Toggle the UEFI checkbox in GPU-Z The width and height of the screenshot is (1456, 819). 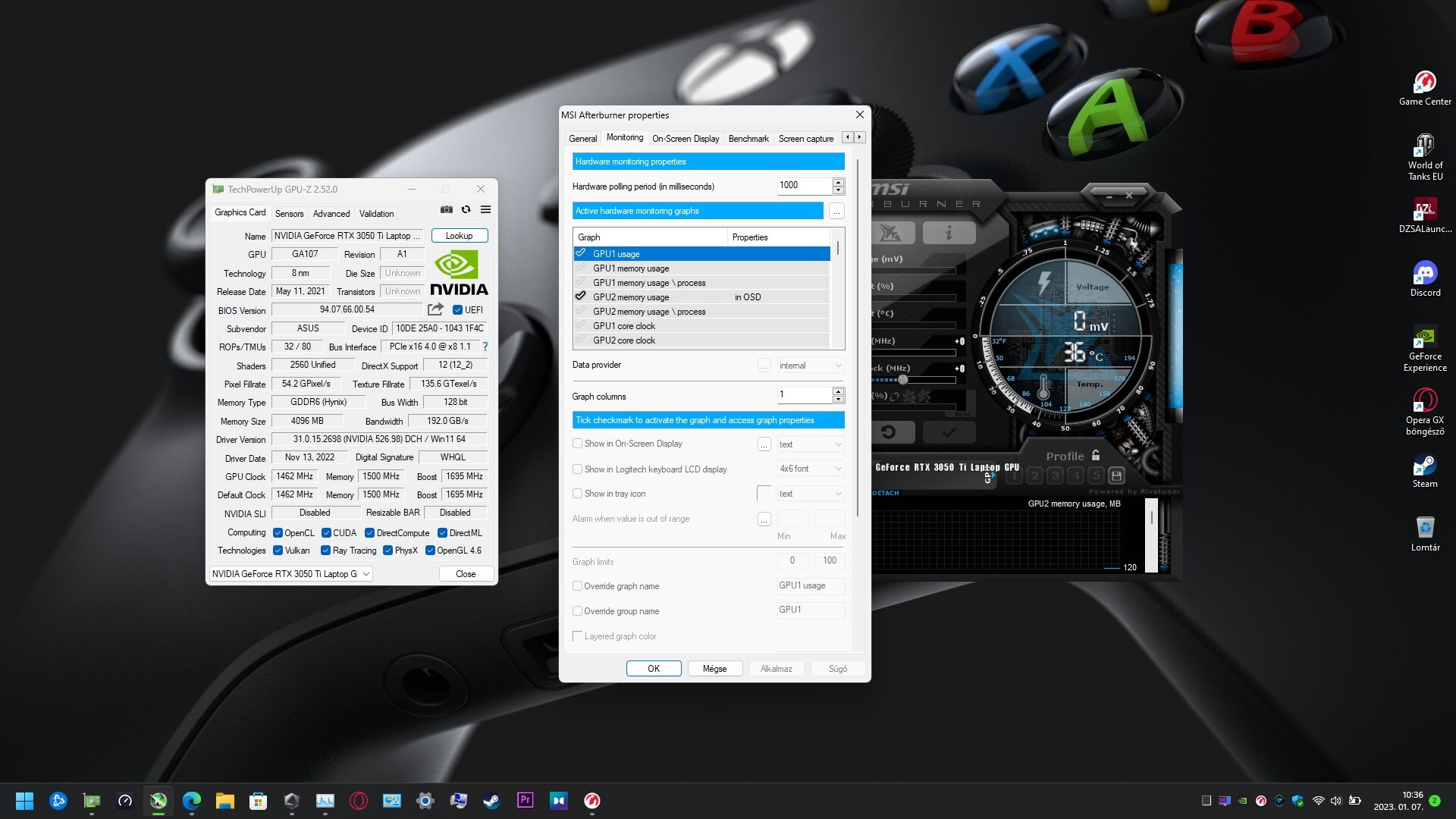[457, 309]
